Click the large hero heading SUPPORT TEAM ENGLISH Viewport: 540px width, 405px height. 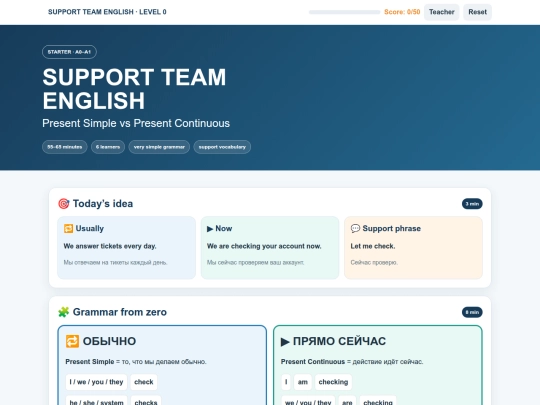click(x=134, y=89)
